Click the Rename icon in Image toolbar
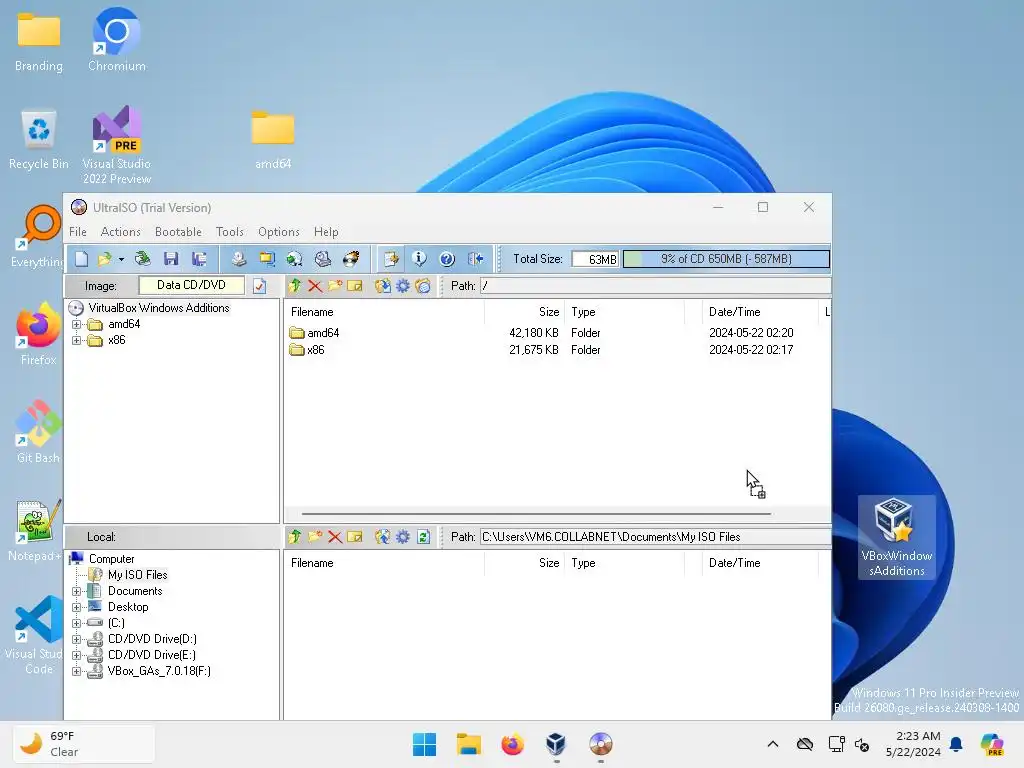 pos(355,286)
